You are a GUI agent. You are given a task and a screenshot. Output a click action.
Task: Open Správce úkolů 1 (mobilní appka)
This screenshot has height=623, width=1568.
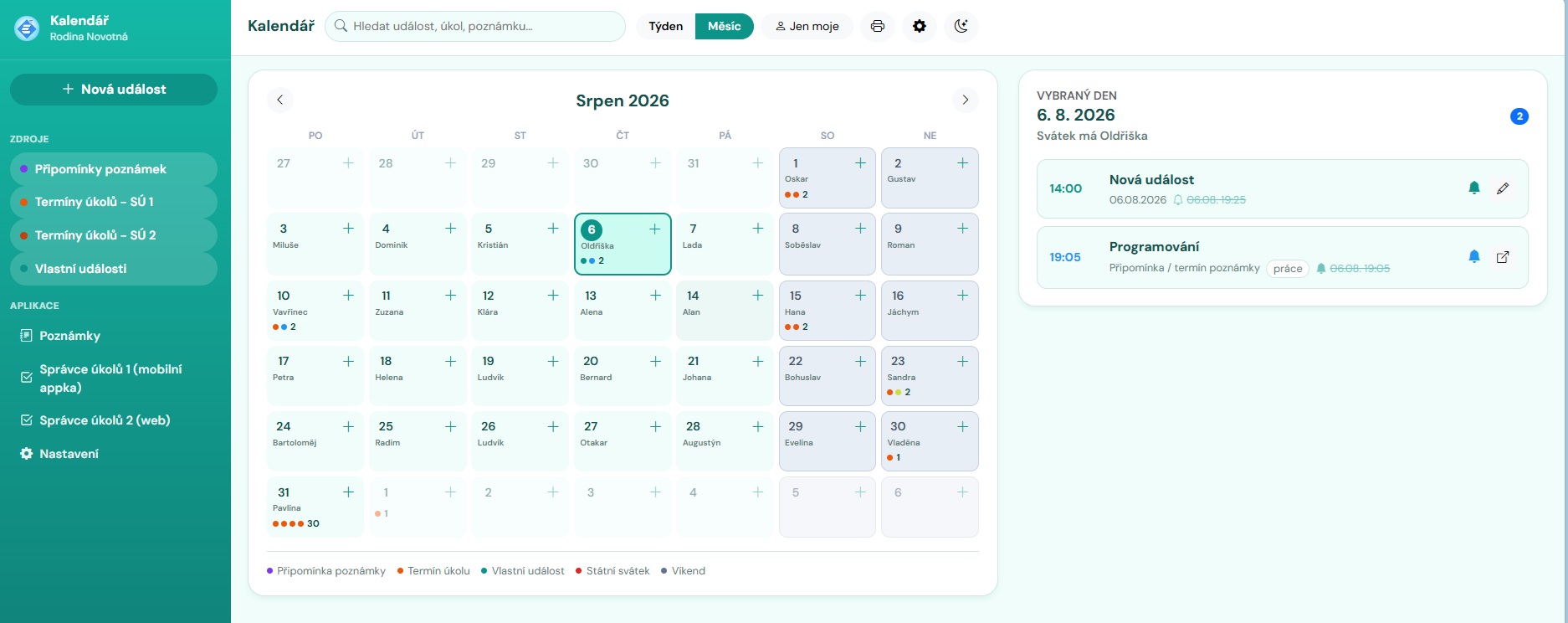114,378
